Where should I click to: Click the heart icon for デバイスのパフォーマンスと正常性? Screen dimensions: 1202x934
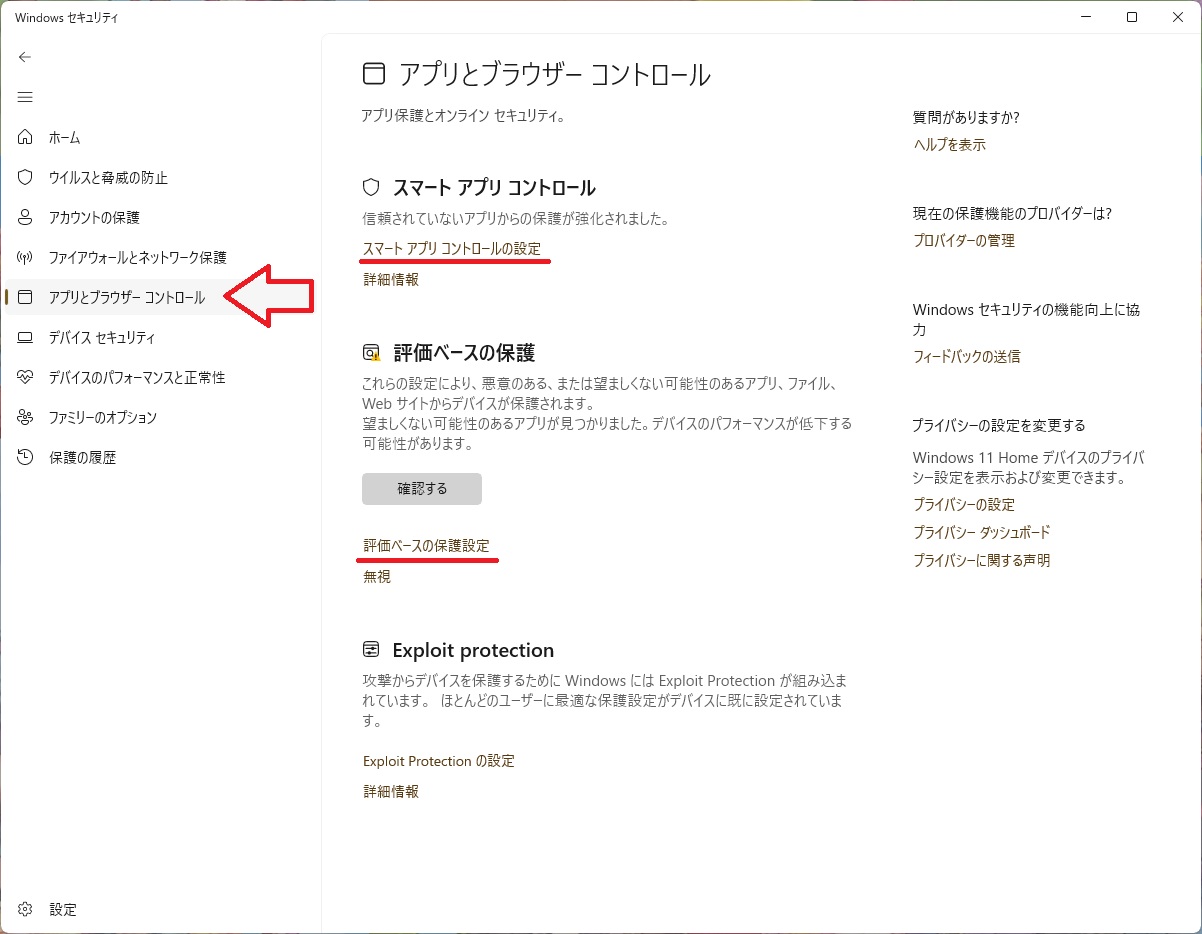[x=26, y=377]
